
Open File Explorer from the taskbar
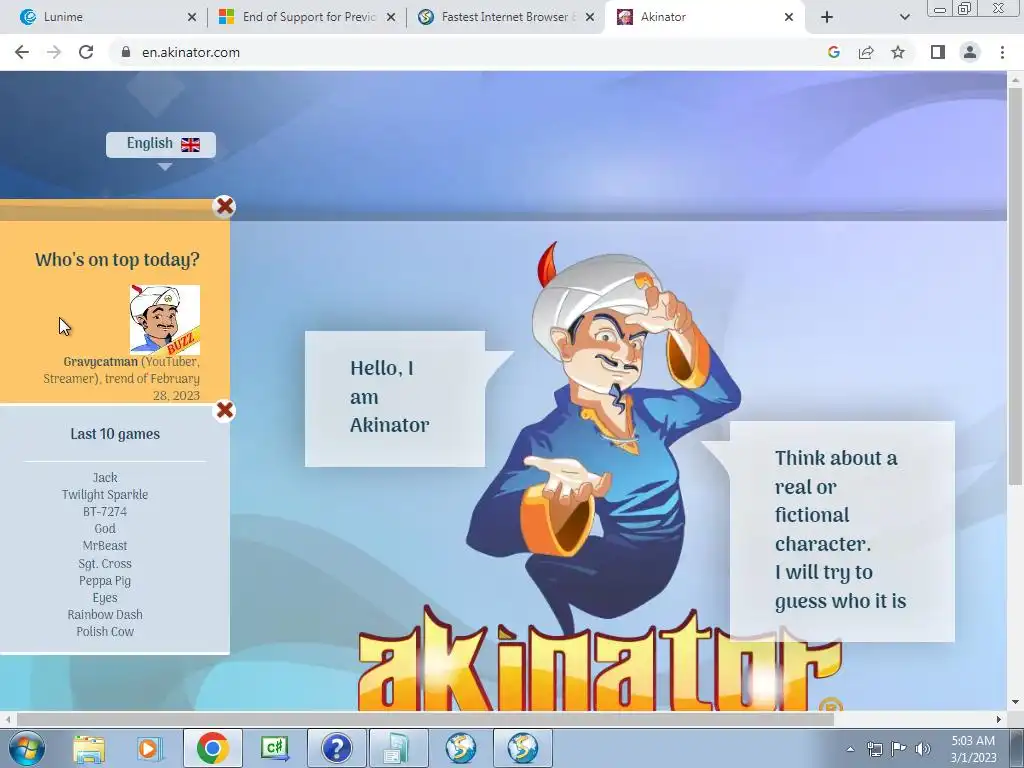pos(89,748)
